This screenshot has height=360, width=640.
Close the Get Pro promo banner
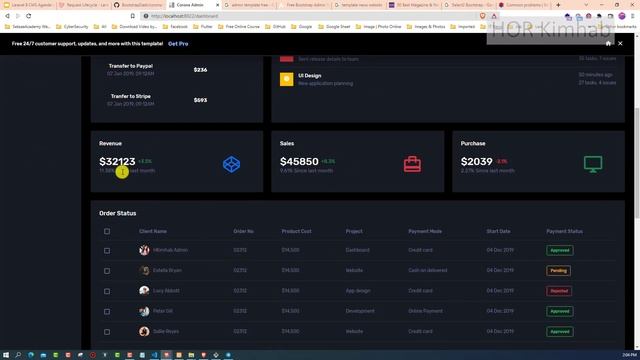620,43
